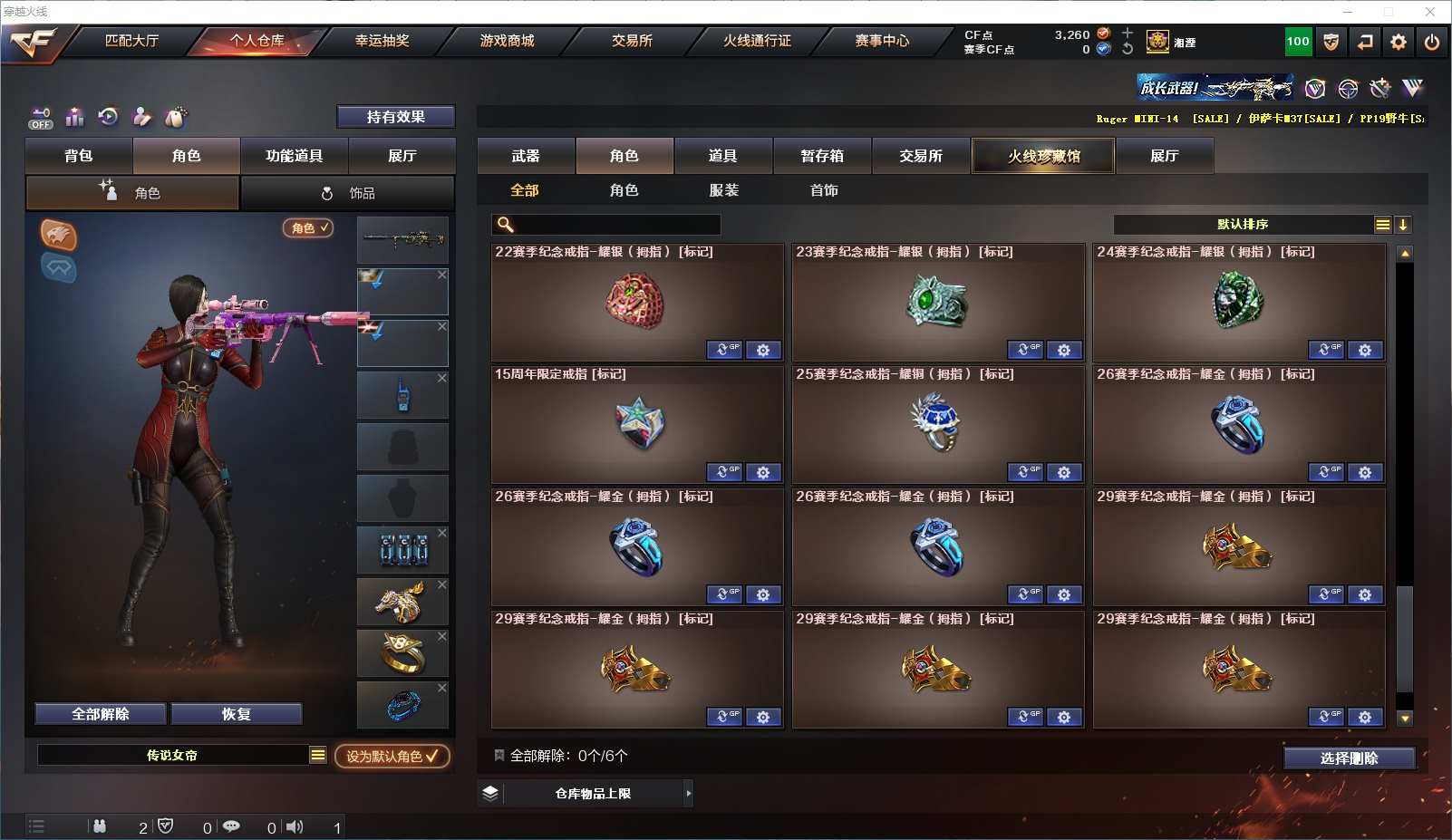Click the GP repair icon on 15周年限定戒指

(x=724, y=472)
